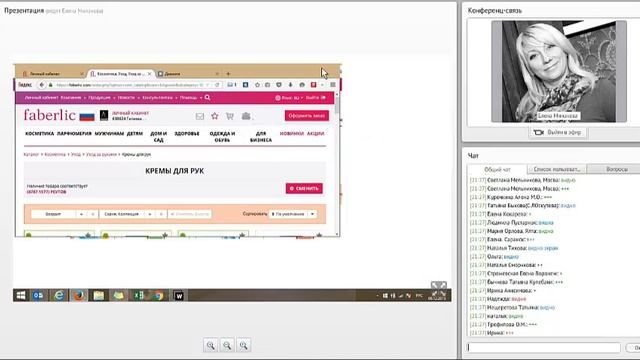
Task: Click the chat message input field
Action: point(544,347)
